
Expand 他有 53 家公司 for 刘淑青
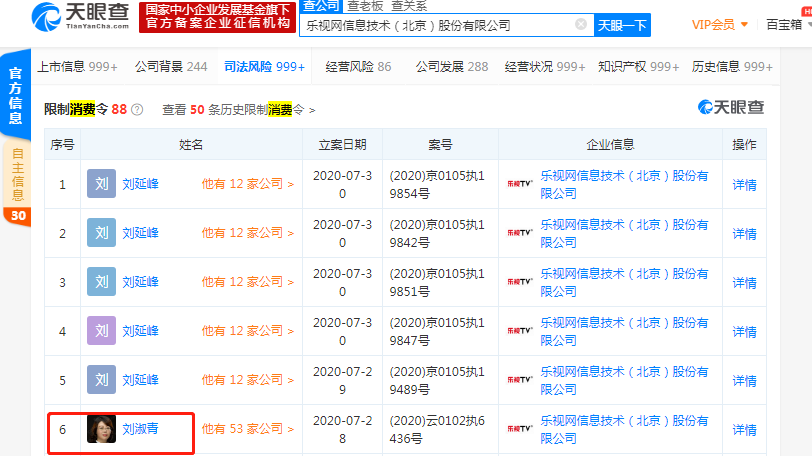pyautogui.click(x=248, y=429)
